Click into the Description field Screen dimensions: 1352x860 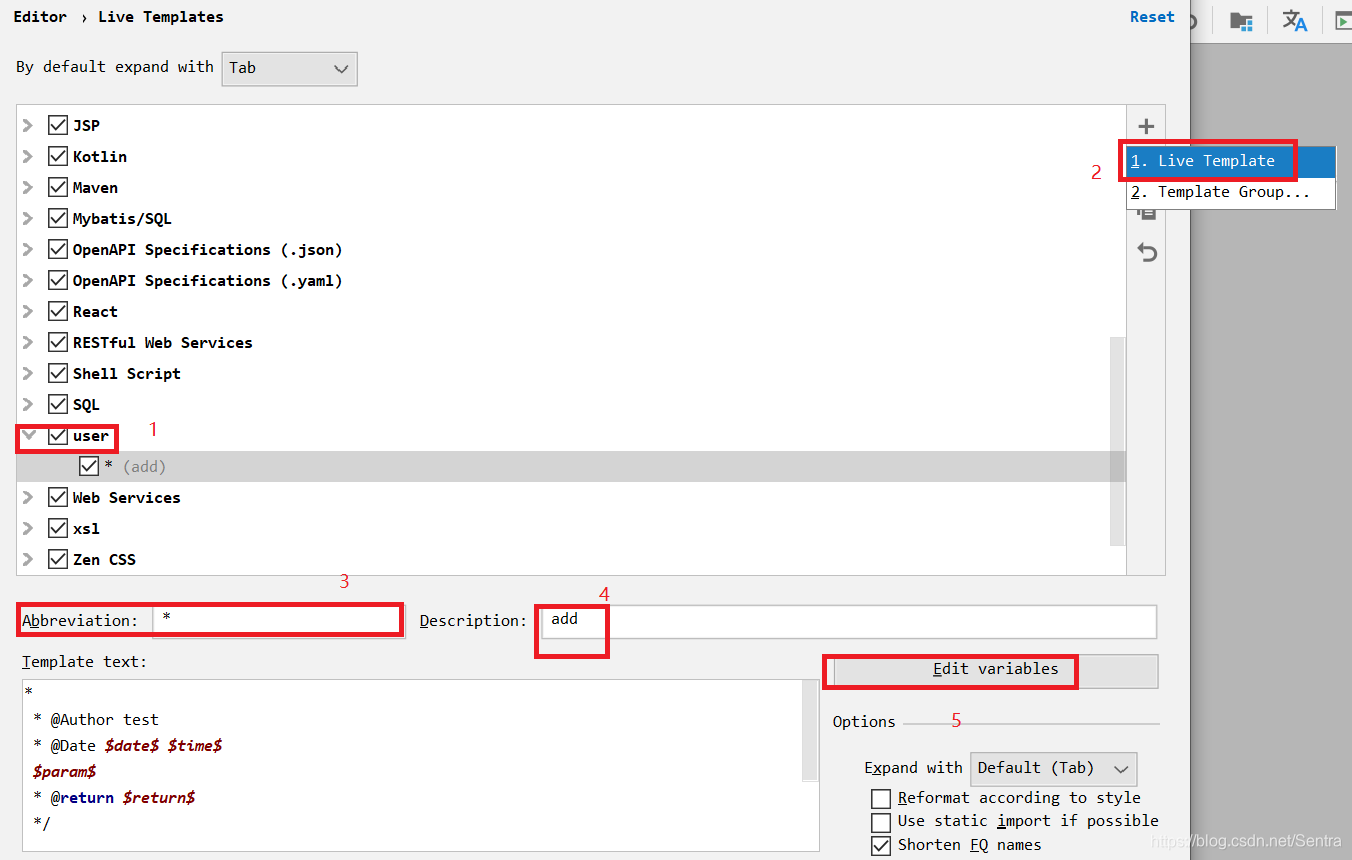tap(848, 621)
